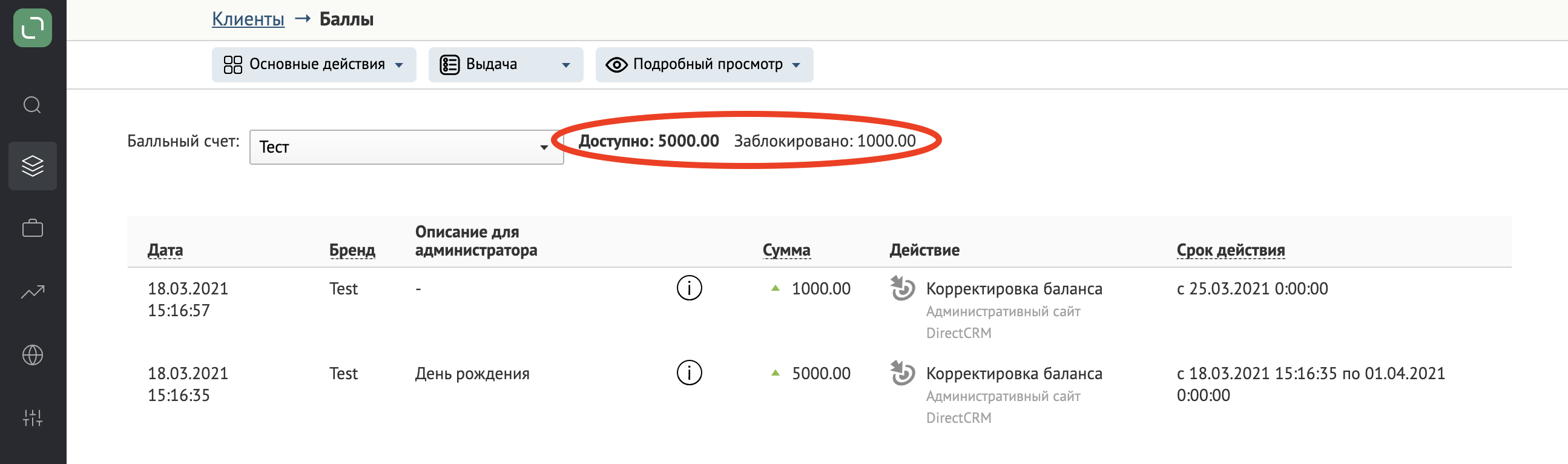The image size is (1568, 464).
Task: Click the list icon of Выдача
Action: [x=449, y=65]
